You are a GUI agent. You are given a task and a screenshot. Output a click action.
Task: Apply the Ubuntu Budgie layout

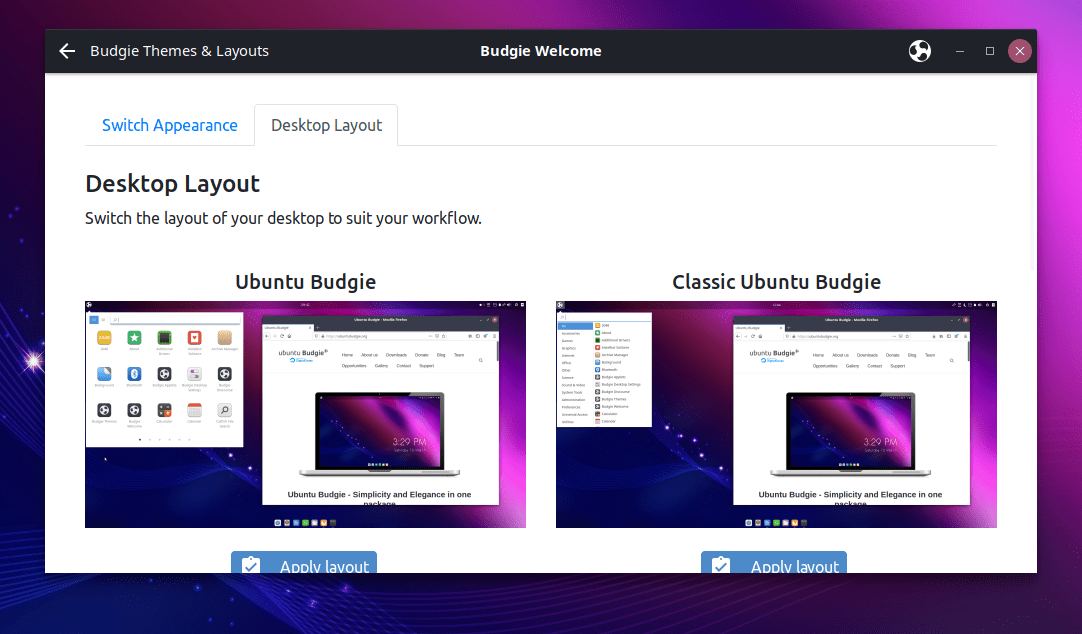pos(304,563)
